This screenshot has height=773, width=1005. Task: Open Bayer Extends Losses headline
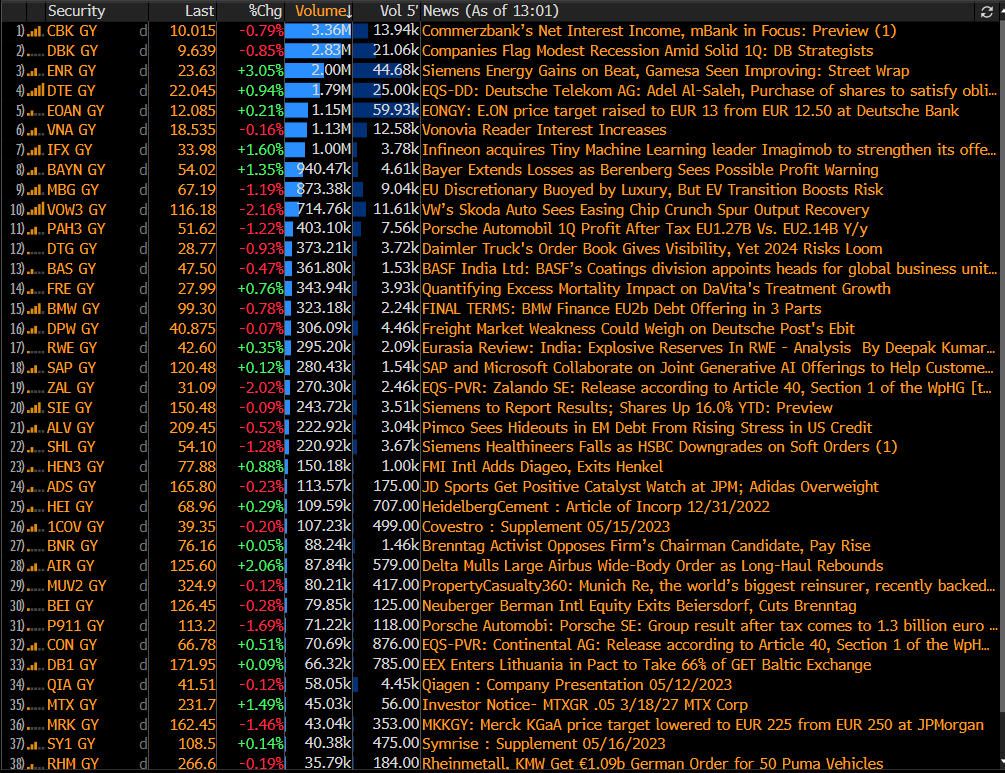[650, 170]
